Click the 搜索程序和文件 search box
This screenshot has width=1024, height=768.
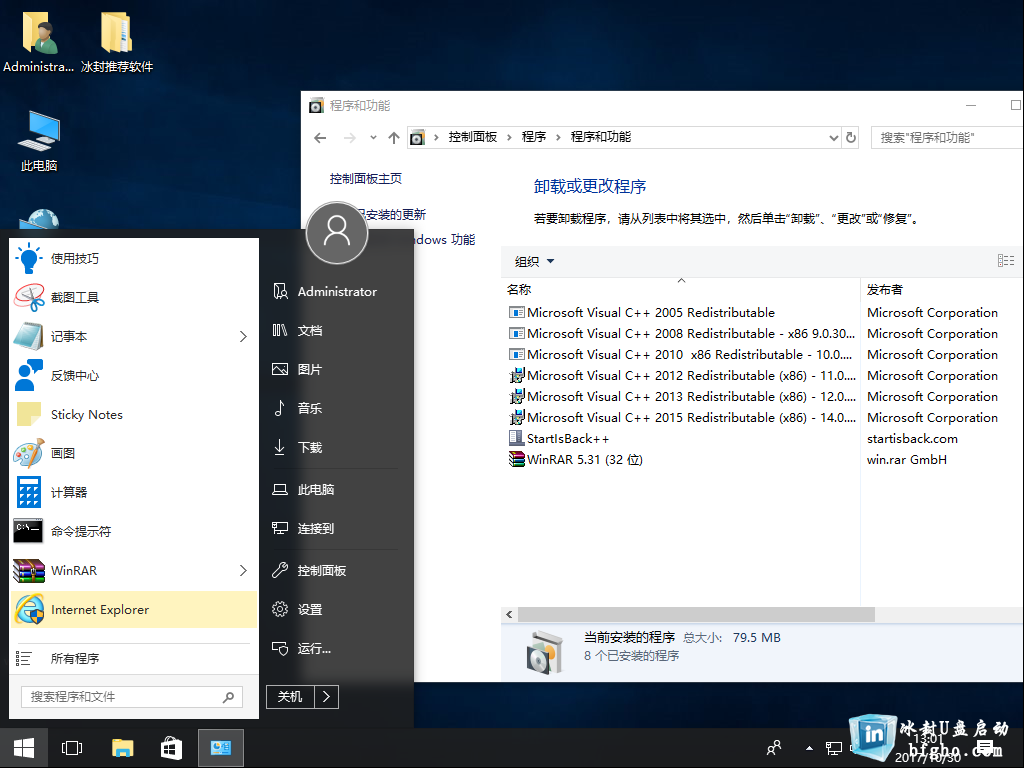132,697
